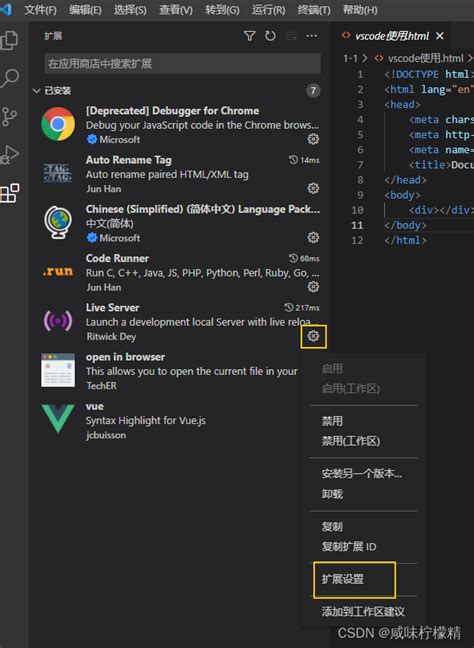Open the Run and Debug view icon
The width and height of the screenshot is (474, 648).
[x=9, y=155]
